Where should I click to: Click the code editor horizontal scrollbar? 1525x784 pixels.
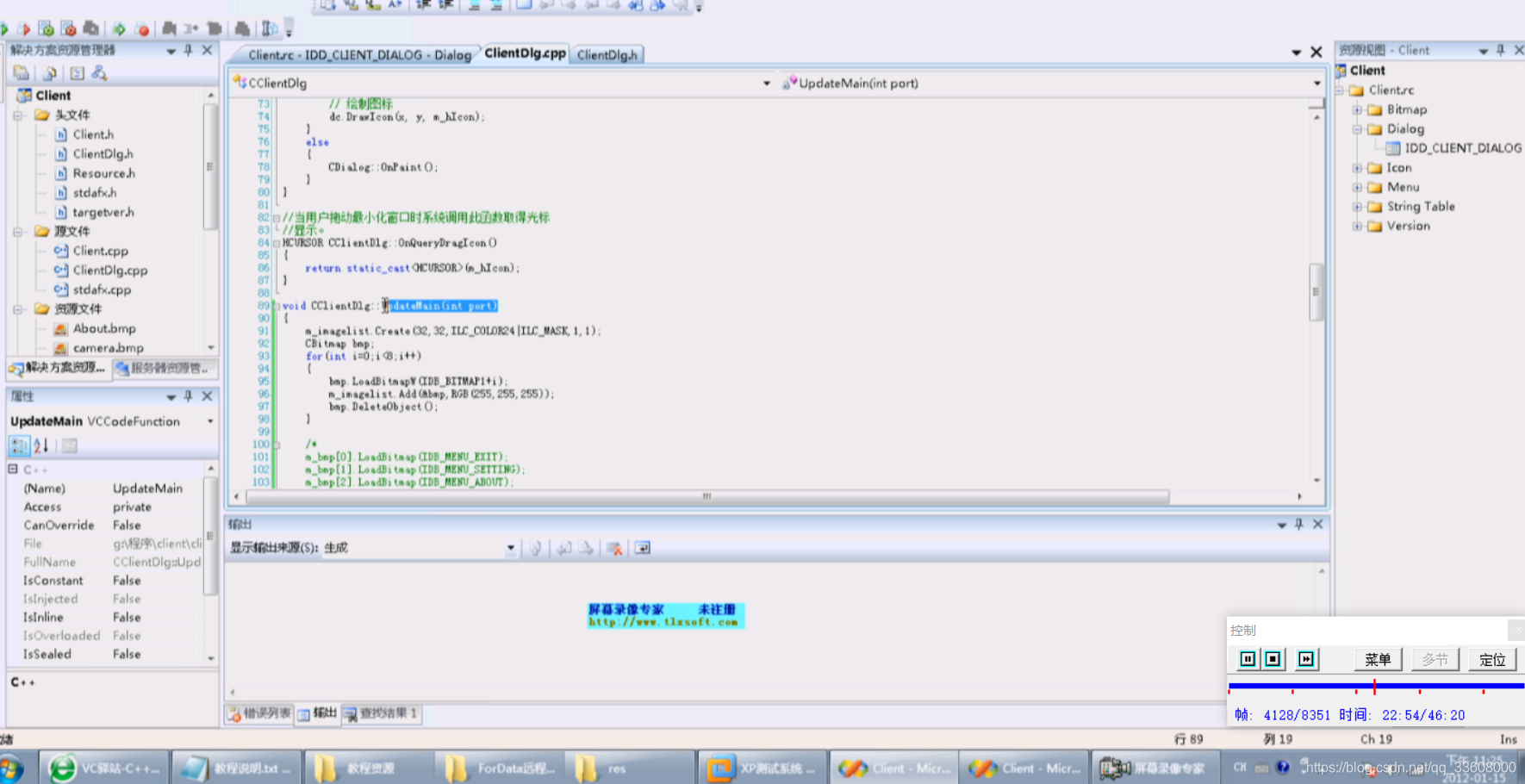coord(707,497)
